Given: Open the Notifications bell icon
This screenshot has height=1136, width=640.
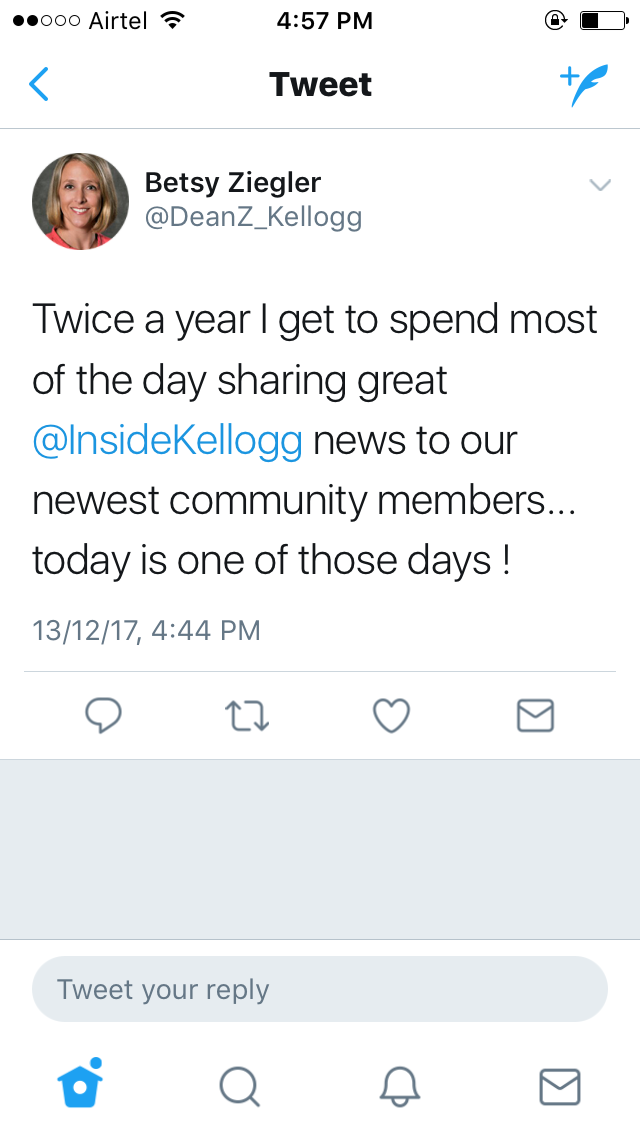Looking at the screenshot, I should tap(400, 1086).
